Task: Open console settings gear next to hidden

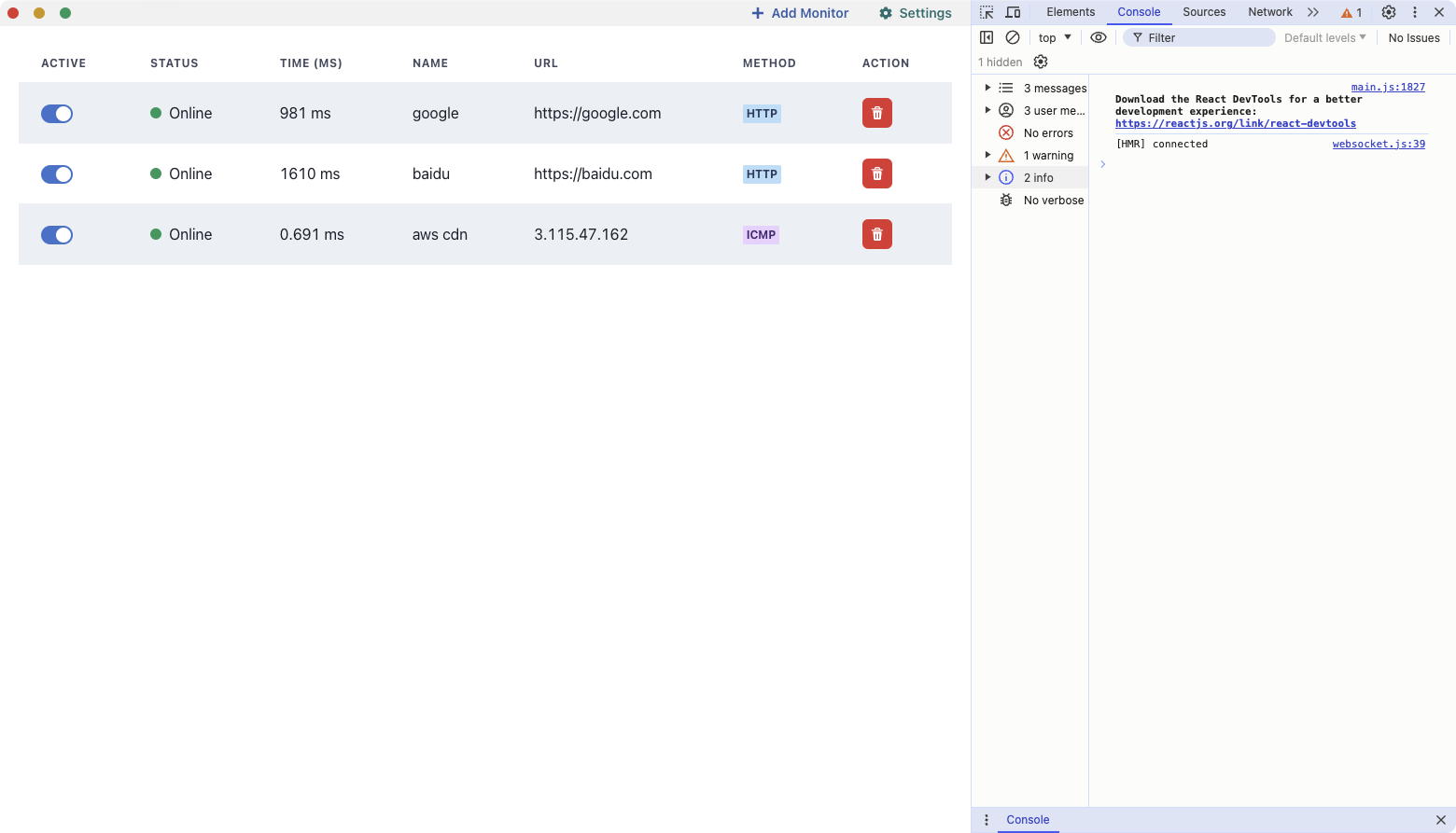Action: point(1041,62)
